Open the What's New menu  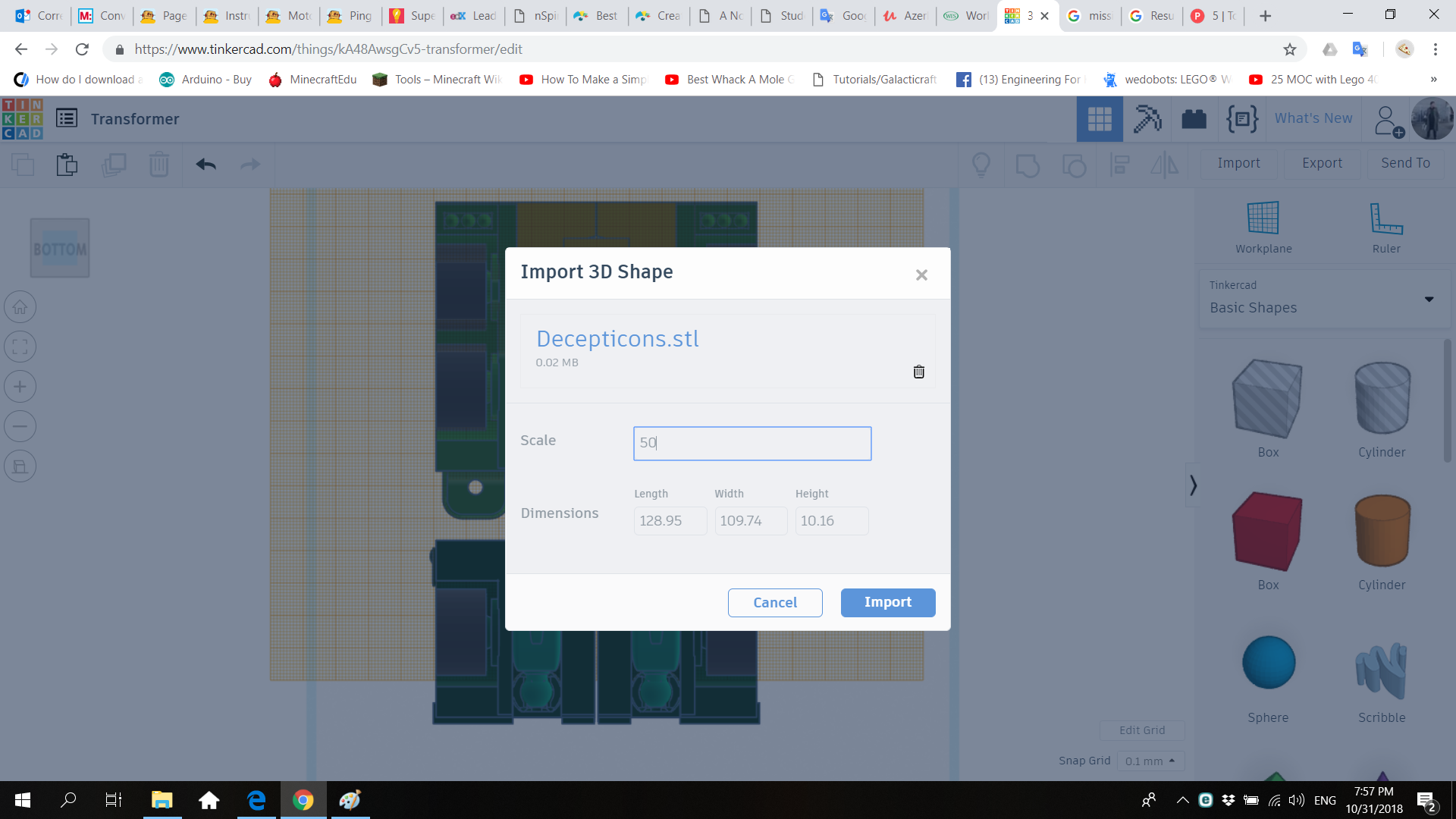point(1313,118)
